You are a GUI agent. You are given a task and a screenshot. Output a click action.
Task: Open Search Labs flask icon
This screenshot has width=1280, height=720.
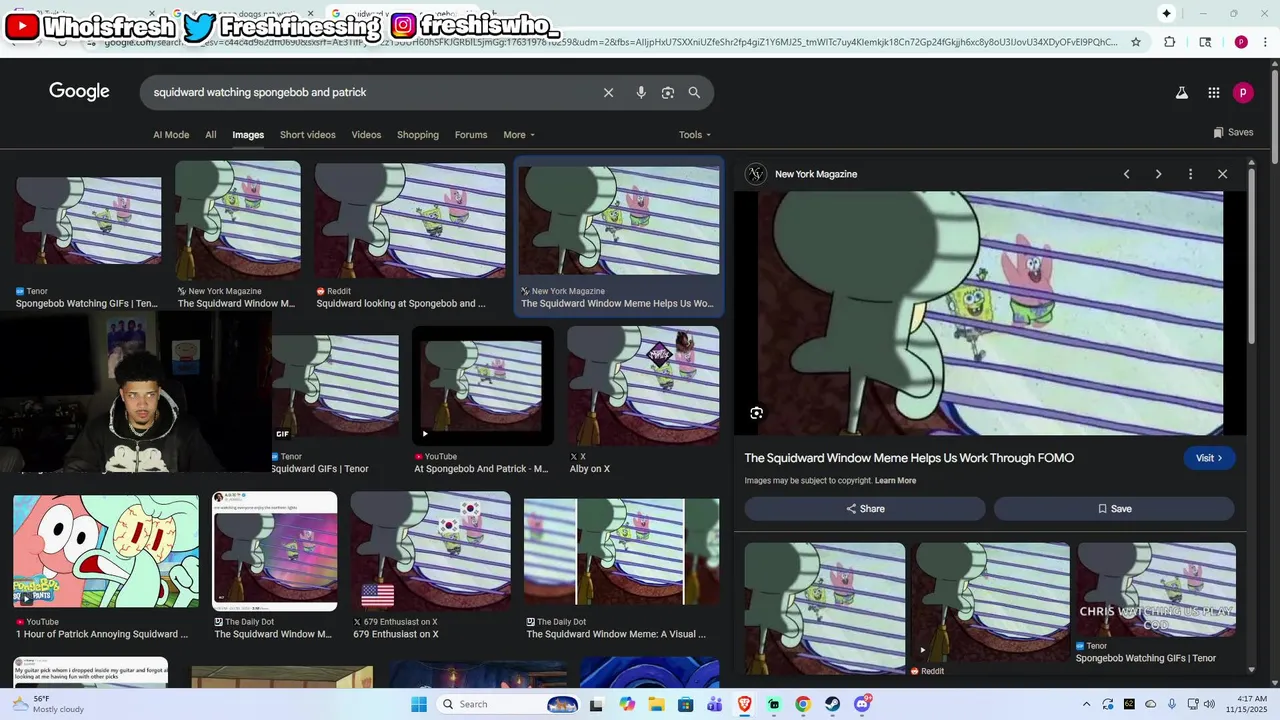(x=1181, y=92)
